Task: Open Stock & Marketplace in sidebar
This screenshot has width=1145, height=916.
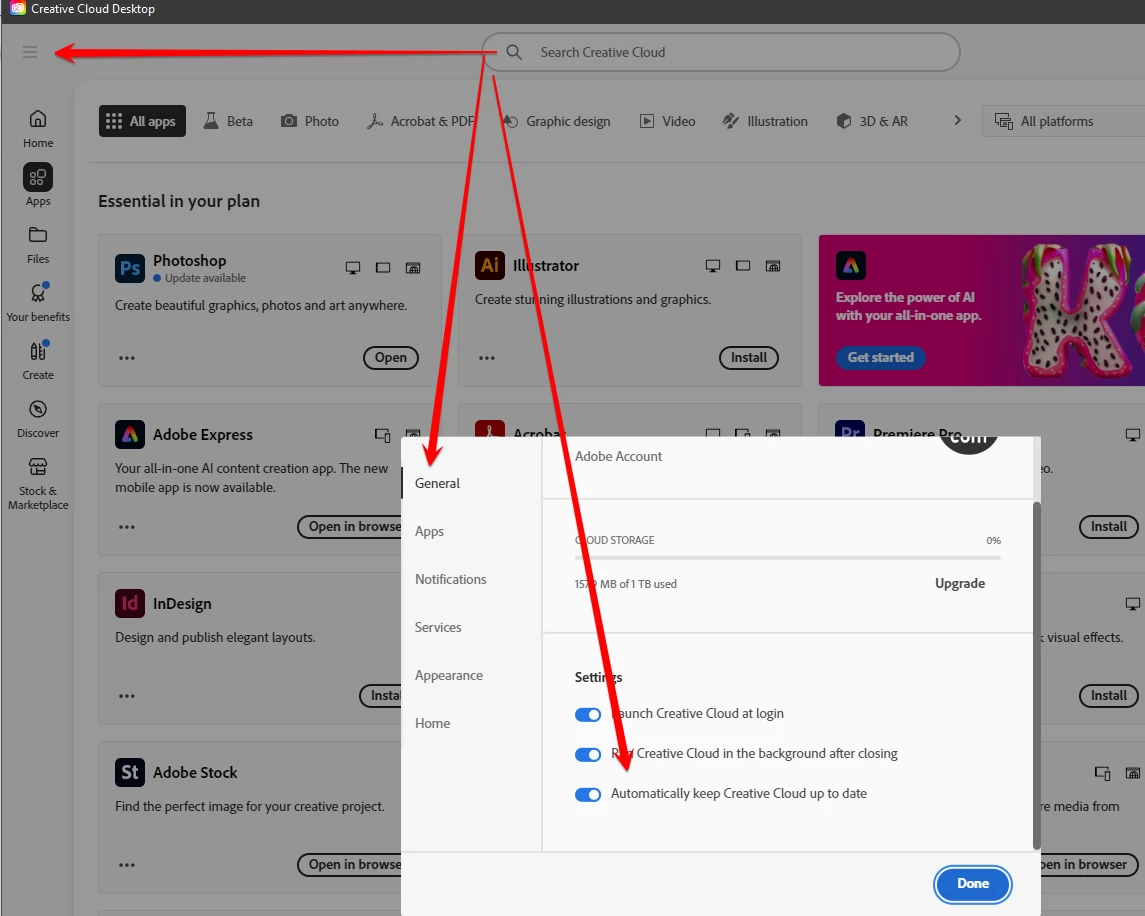Action: (x=38, y=484)
